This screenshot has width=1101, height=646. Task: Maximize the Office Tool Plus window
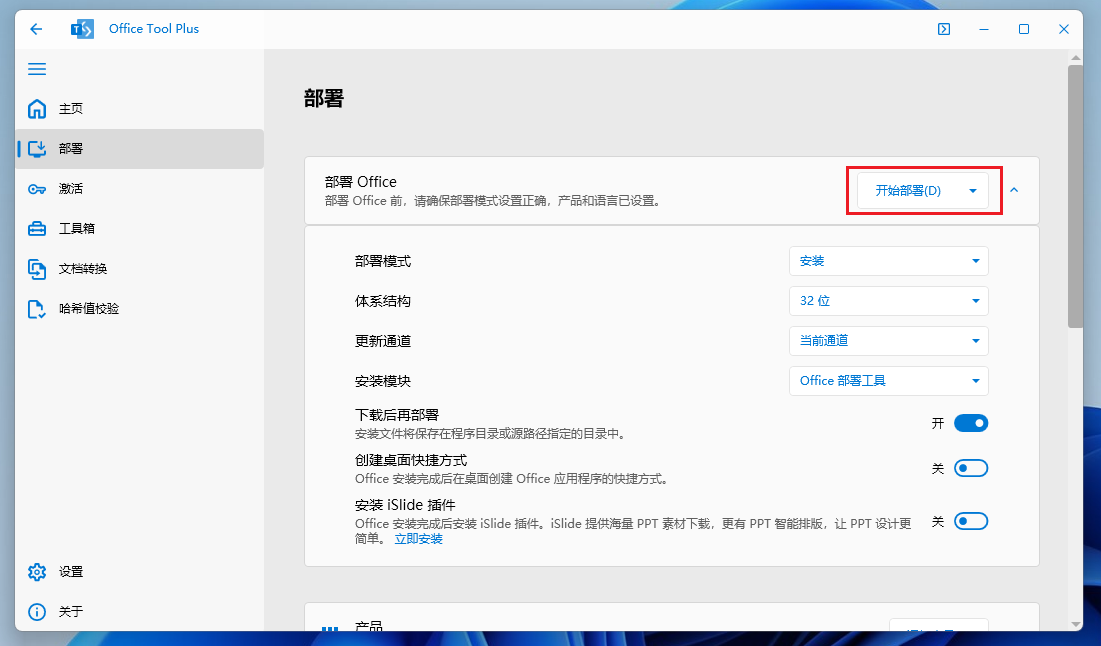[1024, 29]
